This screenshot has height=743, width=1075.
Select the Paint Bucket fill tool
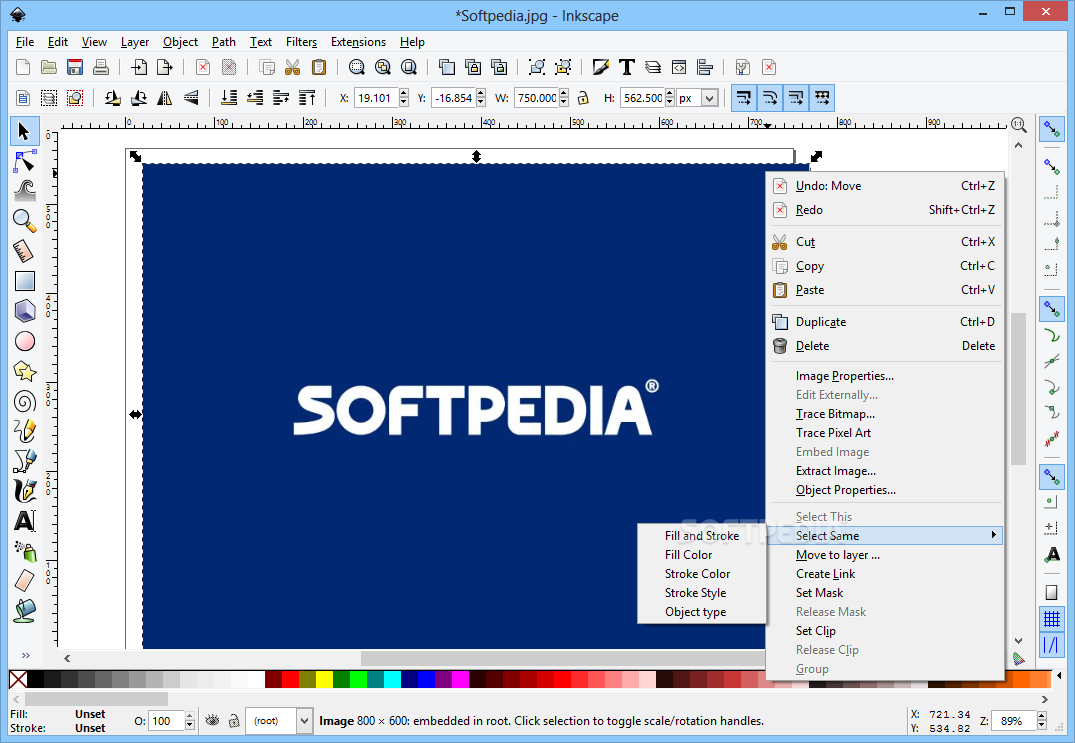tap(24, 610)
